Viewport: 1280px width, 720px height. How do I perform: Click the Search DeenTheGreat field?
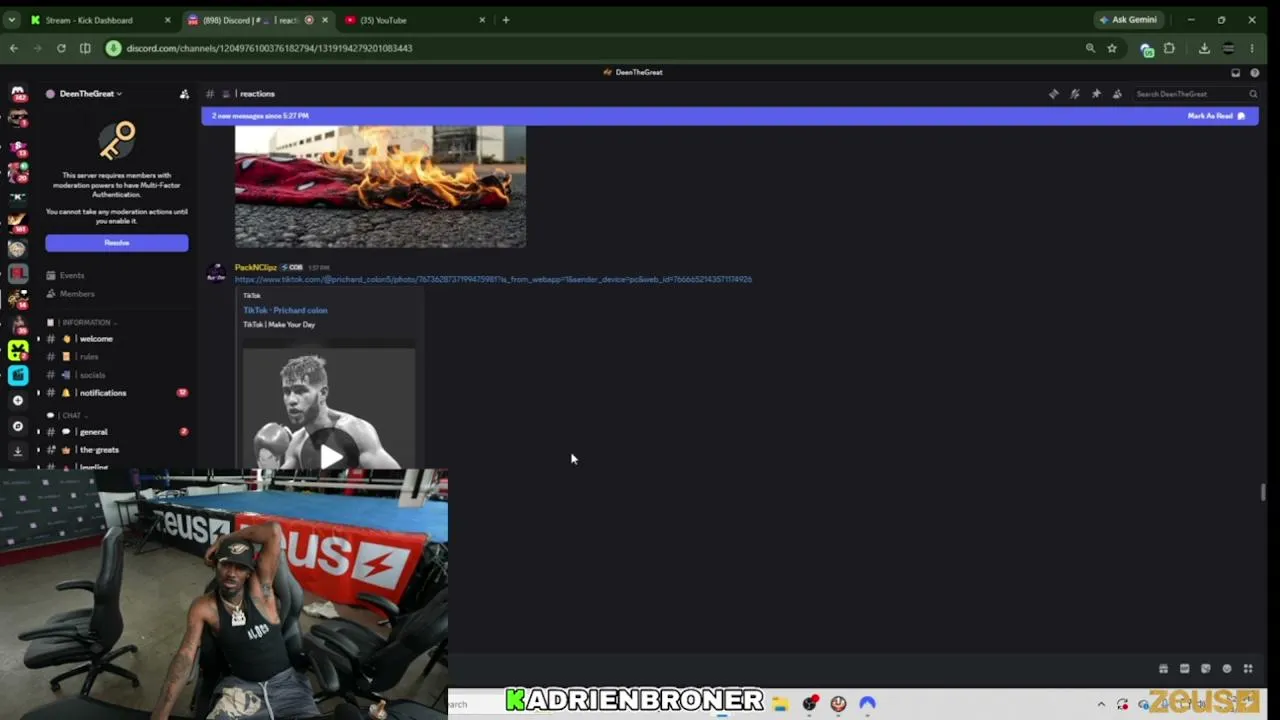1195,94
